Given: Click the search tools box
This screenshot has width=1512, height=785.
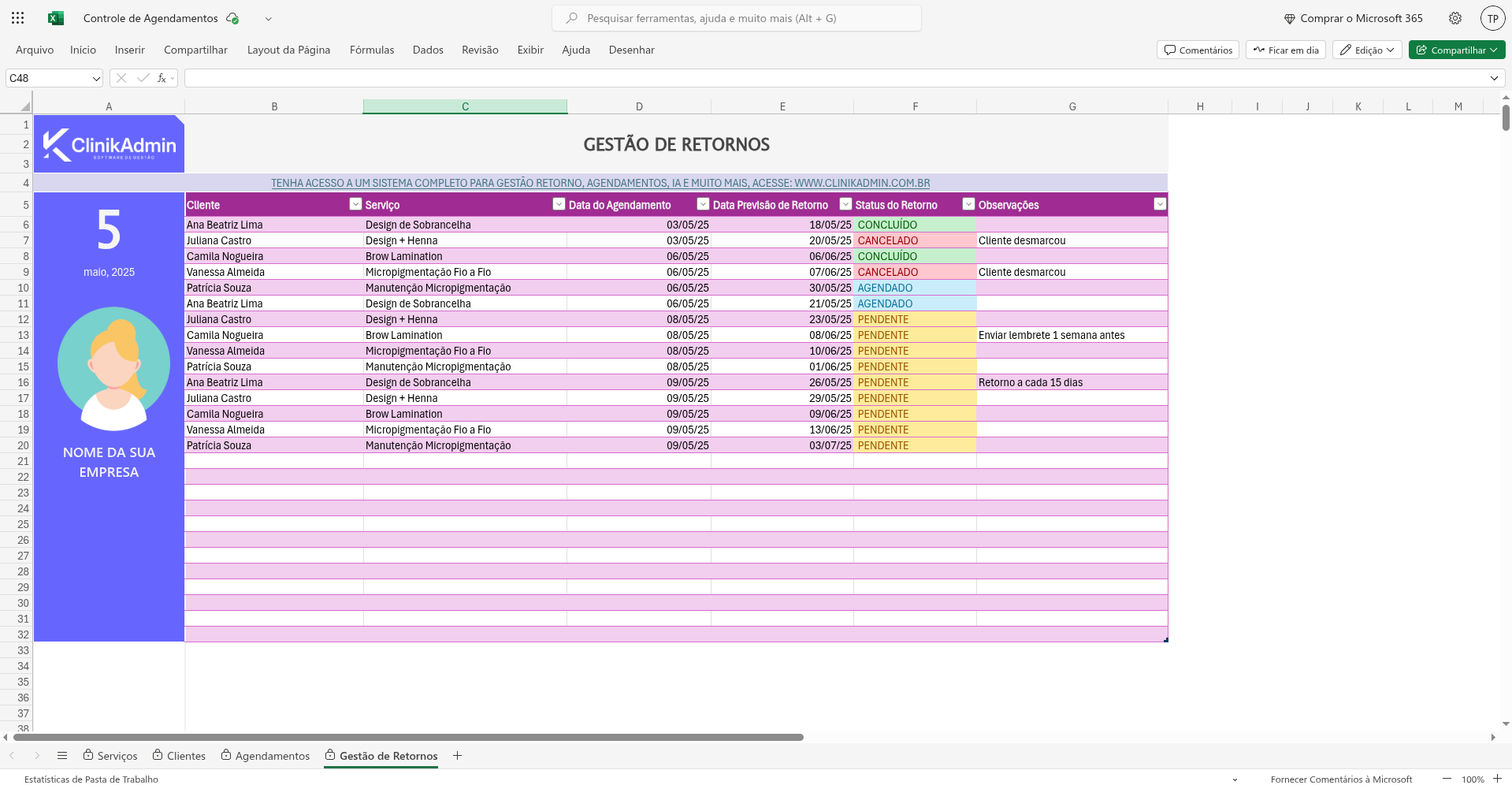Looking at the screenshot, I should [737, 18].
